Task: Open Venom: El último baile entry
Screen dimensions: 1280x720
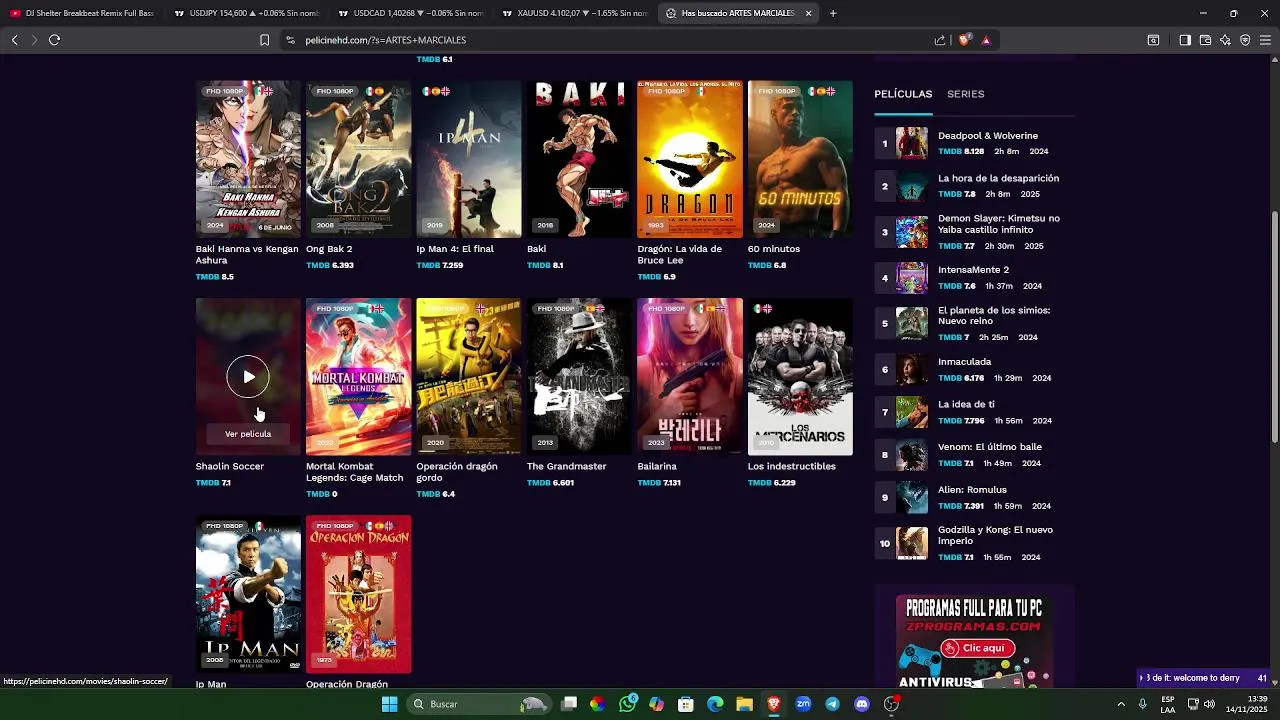Action: [990, 447]
